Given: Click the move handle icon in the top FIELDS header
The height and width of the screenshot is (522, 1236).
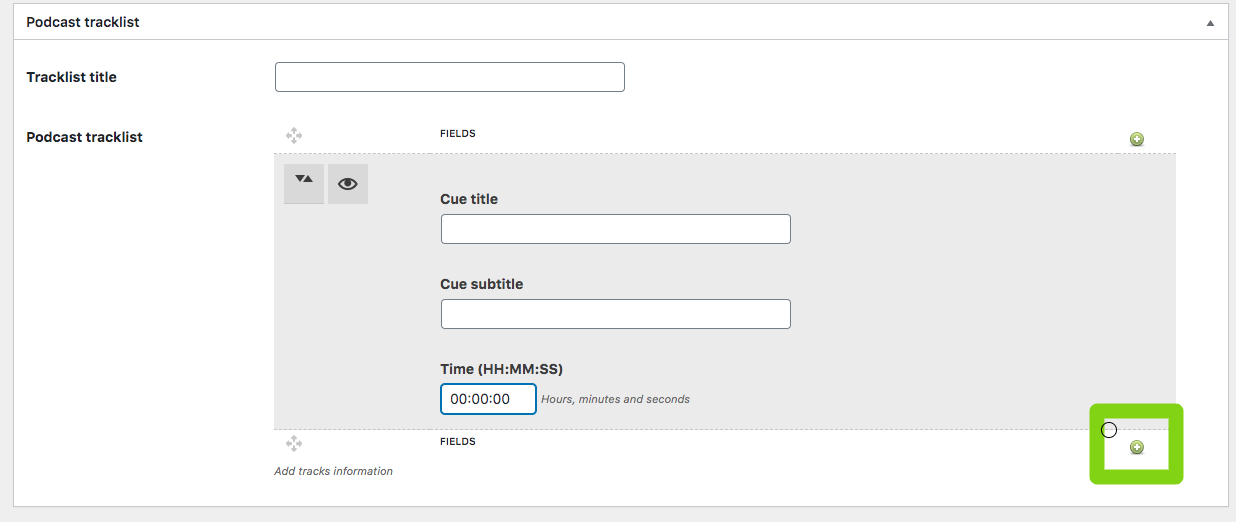Looking at the screenshot, I should coord(294,135).
